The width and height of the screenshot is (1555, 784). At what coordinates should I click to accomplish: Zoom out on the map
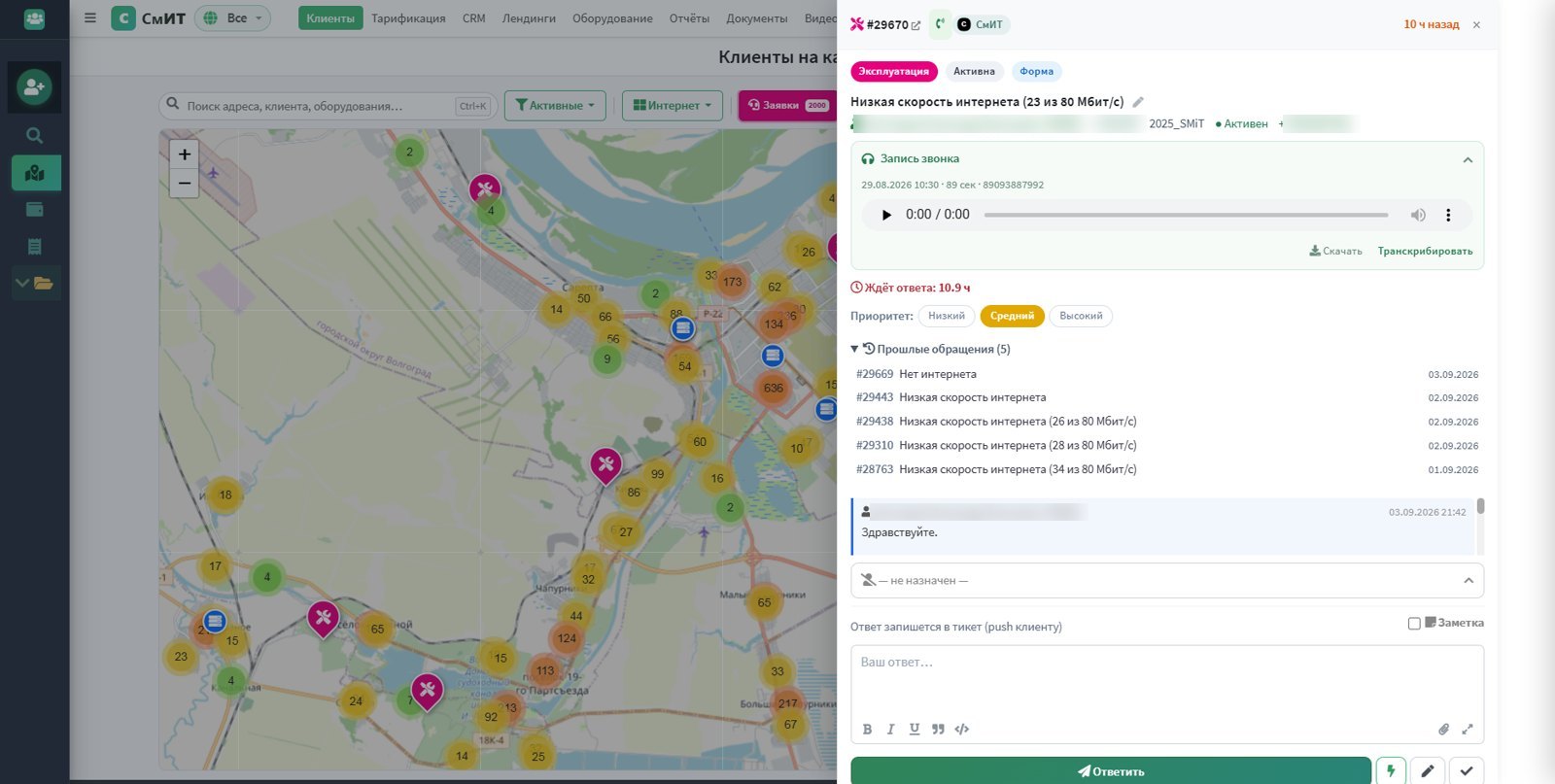(184, 183)
